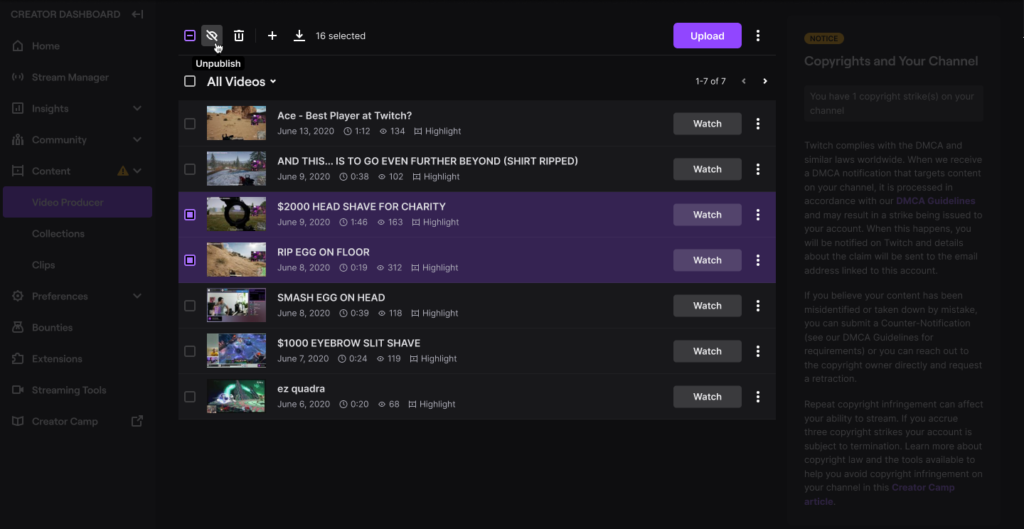Open thumbnail of SMASH EGG ON HEAD
The width and height of the screenshot is (1024, 529).
click(x=236, y=306)
